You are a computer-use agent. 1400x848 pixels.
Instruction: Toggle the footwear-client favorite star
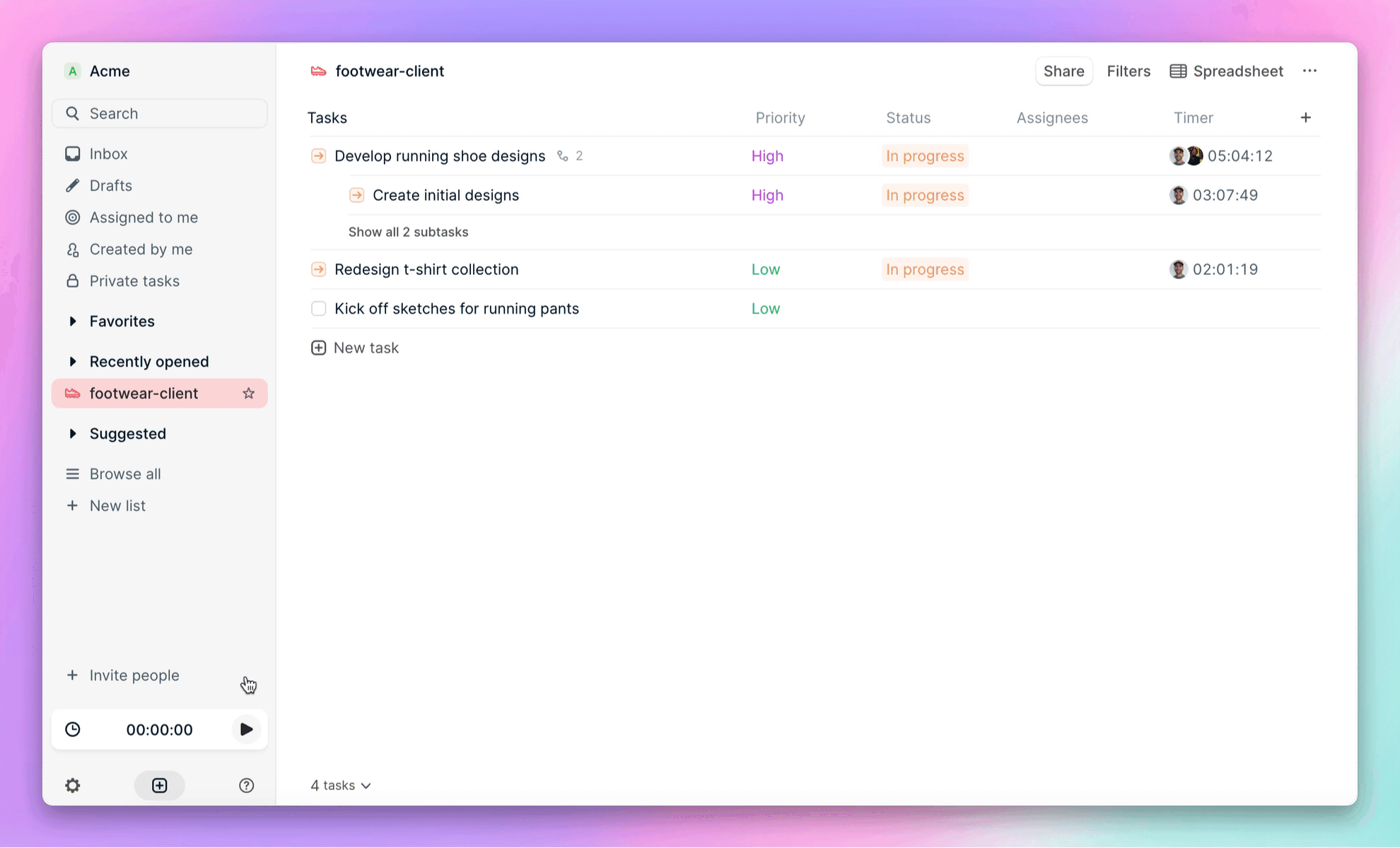(x=249, y=393)
